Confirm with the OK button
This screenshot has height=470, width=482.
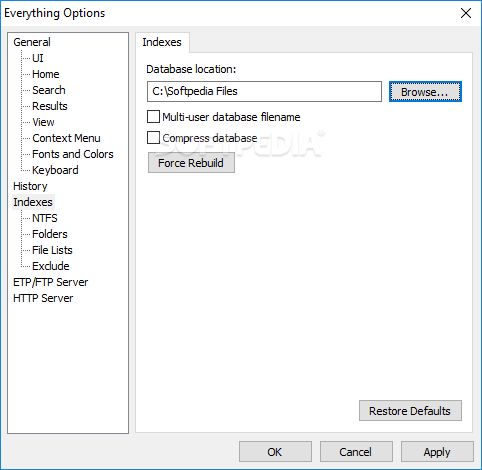(x=275, y=452)
